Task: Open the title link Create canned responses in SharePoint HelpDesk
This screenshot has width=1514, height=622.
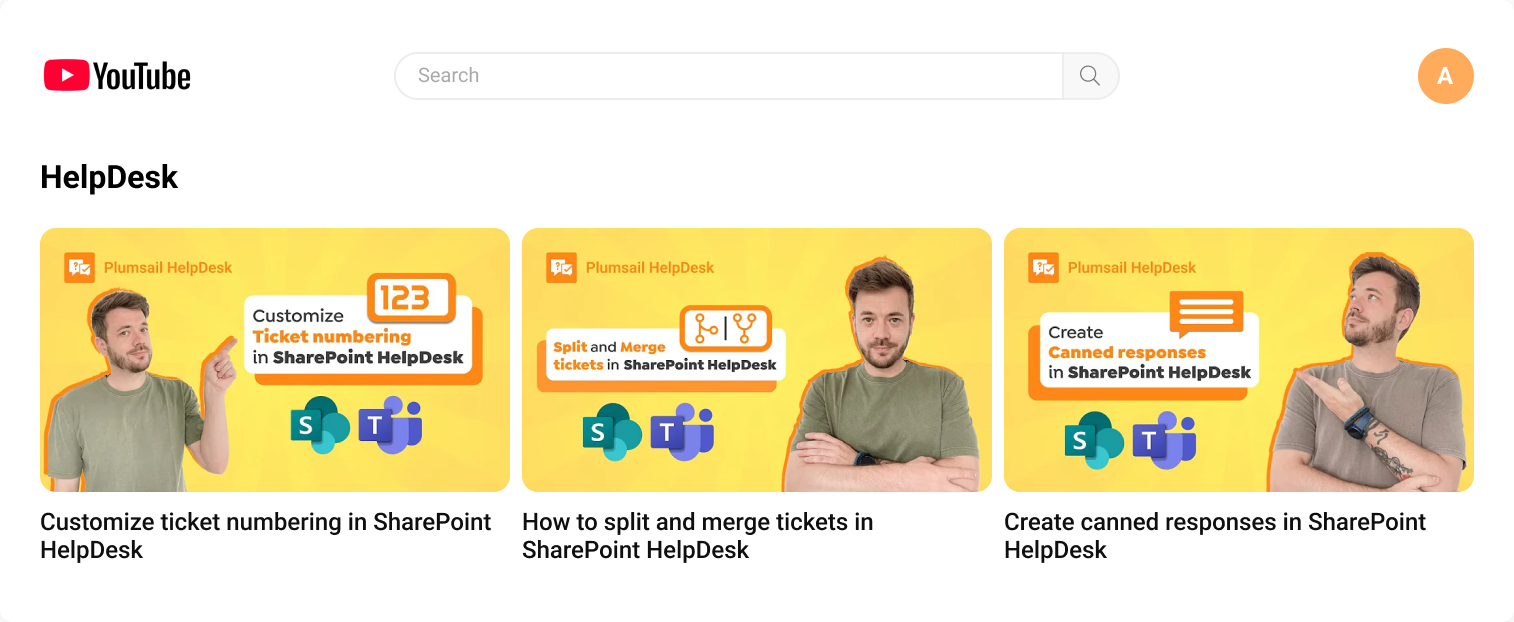Action: (1215, 536)
